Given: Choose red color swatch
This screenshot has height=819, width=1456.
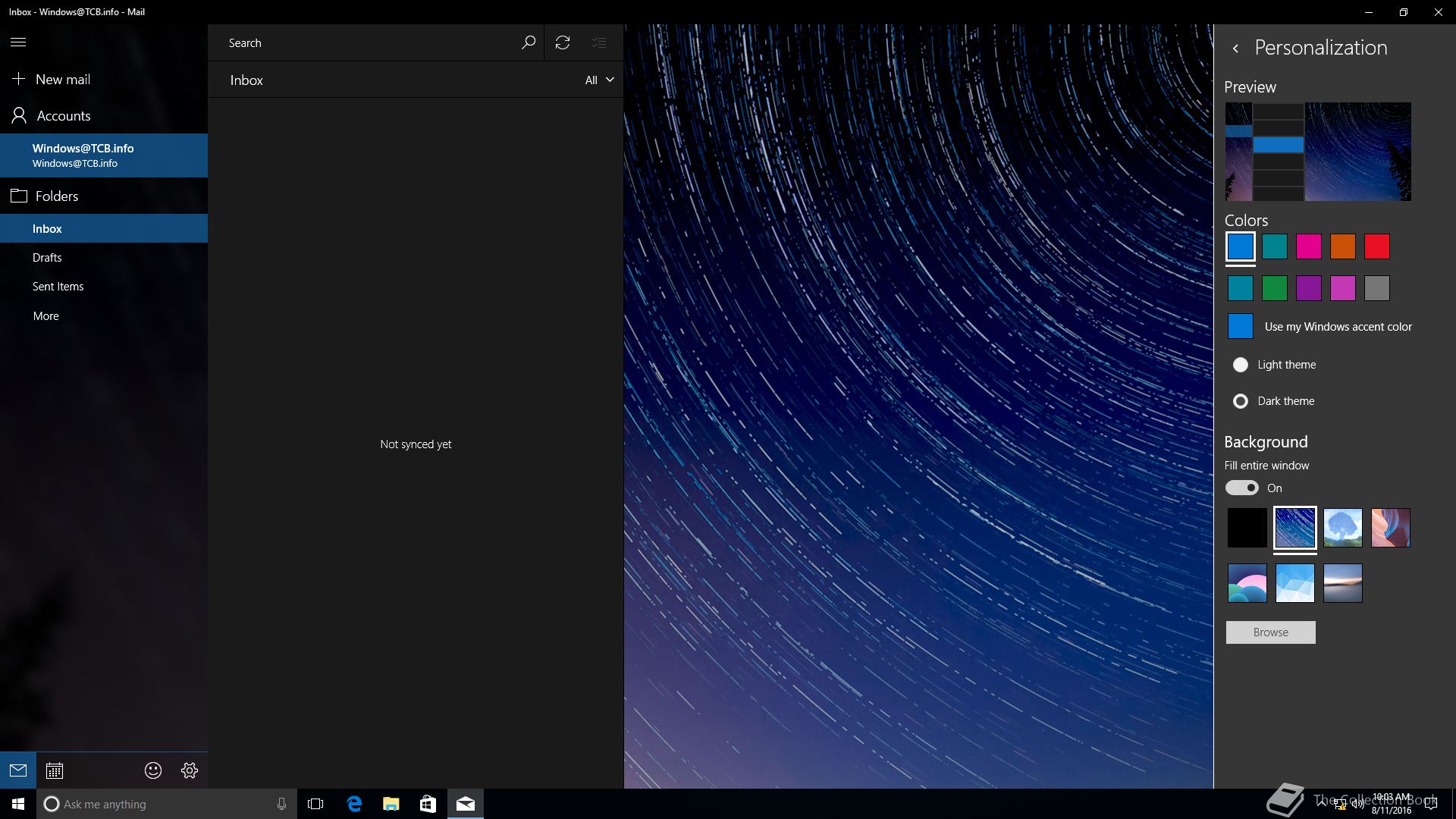Looking at the screenshot, I should tap(1377, 246).
